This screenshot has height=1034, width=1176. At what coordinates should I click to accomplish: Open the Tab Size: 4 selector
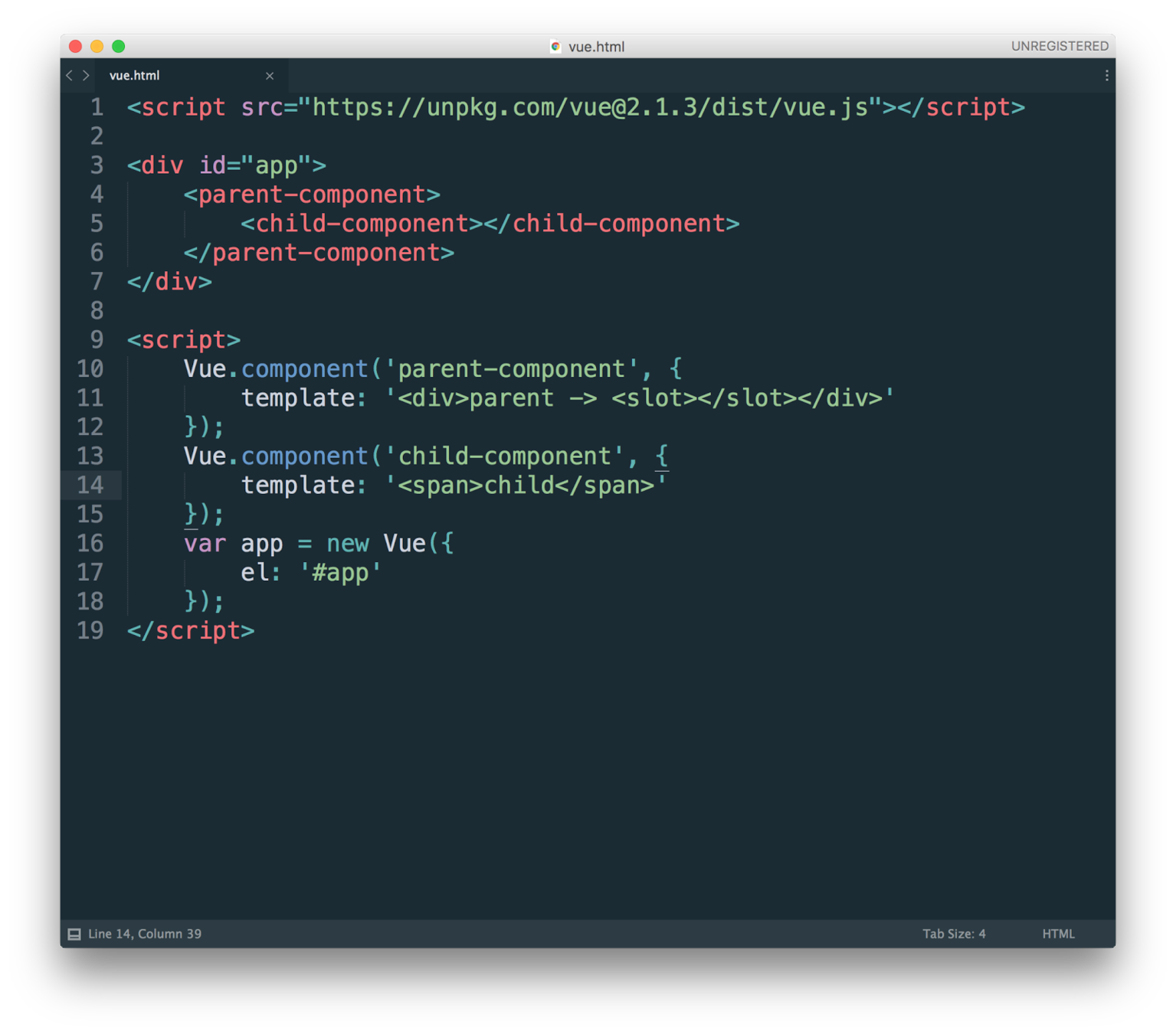click(954, 934)
